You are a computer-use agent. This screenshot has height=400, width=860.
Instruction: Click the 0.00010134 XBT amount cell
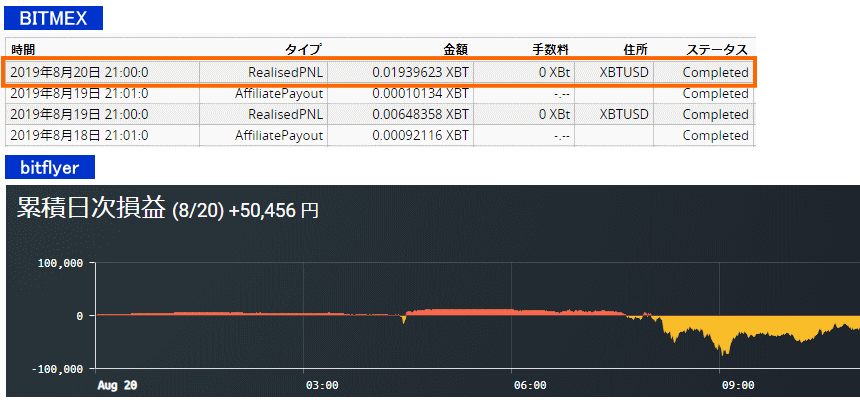coord(419,93)
